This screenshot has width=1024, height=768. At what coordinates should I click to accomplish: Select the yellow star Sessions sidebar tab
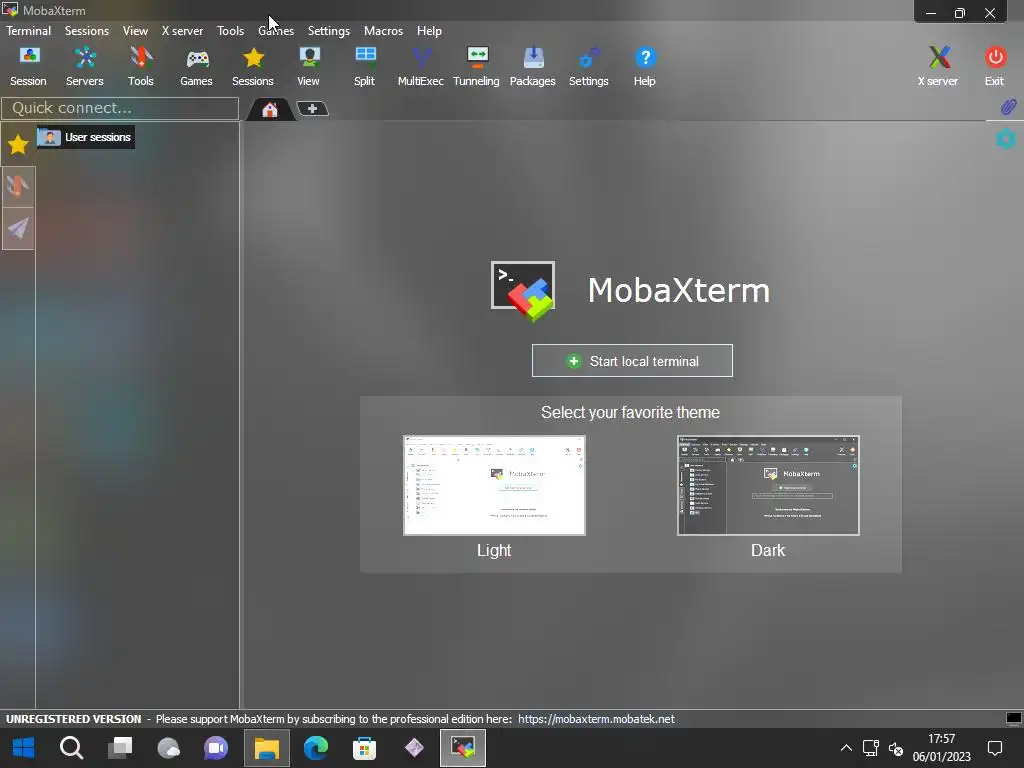pyautogui.click(x=18, y=144)
